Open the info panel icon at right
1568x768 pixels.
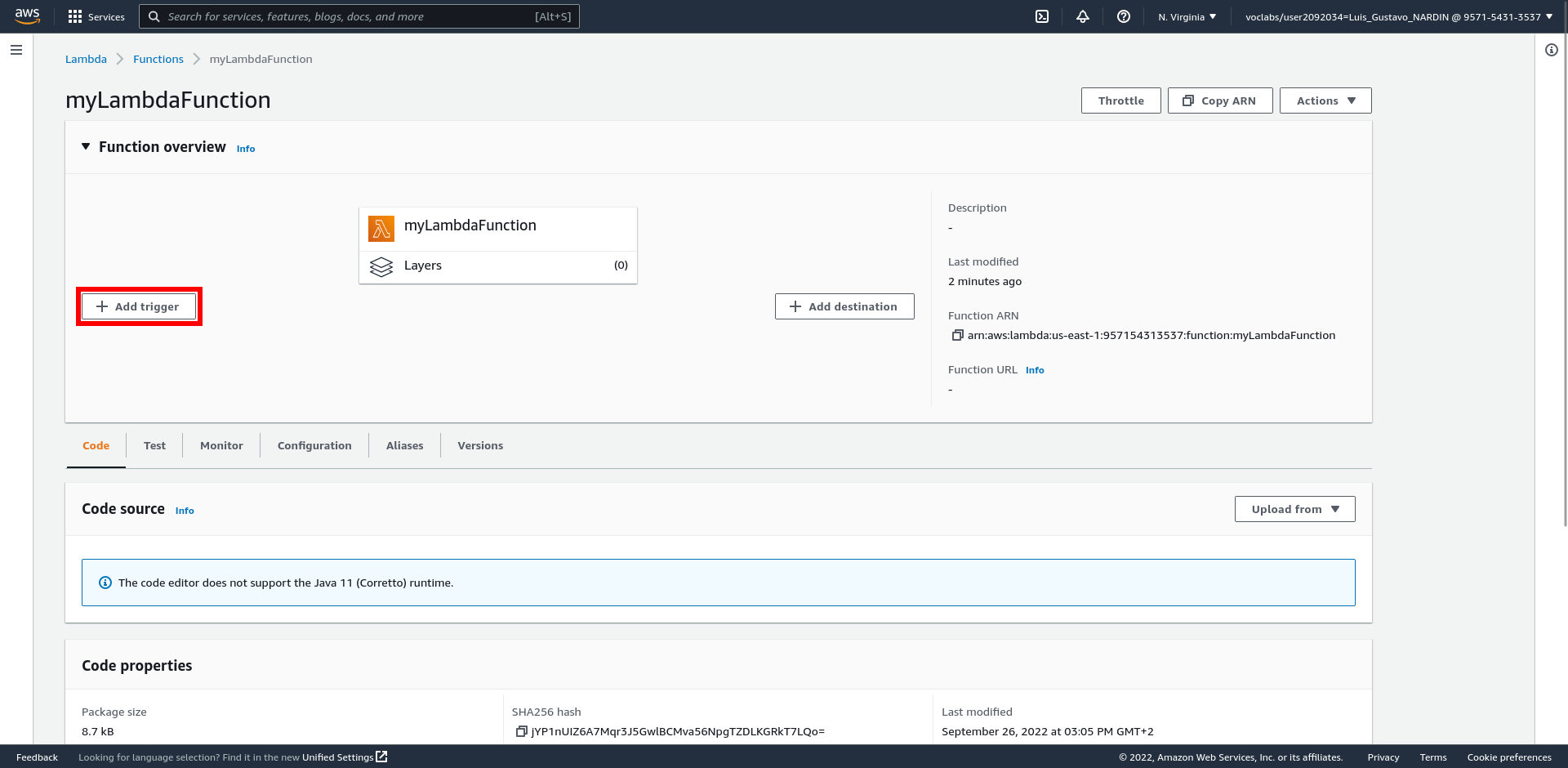point(1551,50)
